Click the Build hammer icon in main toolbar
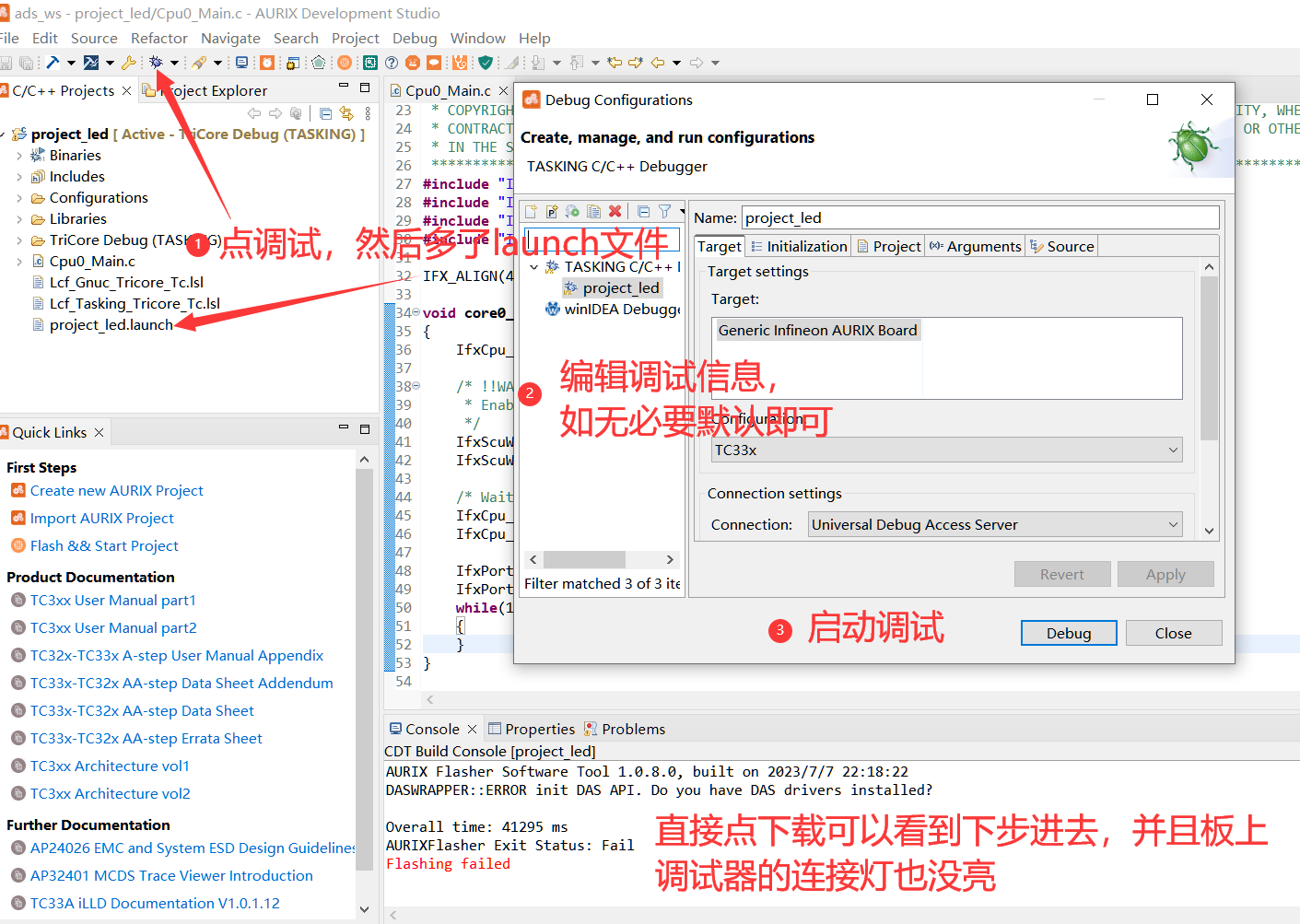Image resolution: width=1300 pixels, height=924 pixels. (53, 63)
